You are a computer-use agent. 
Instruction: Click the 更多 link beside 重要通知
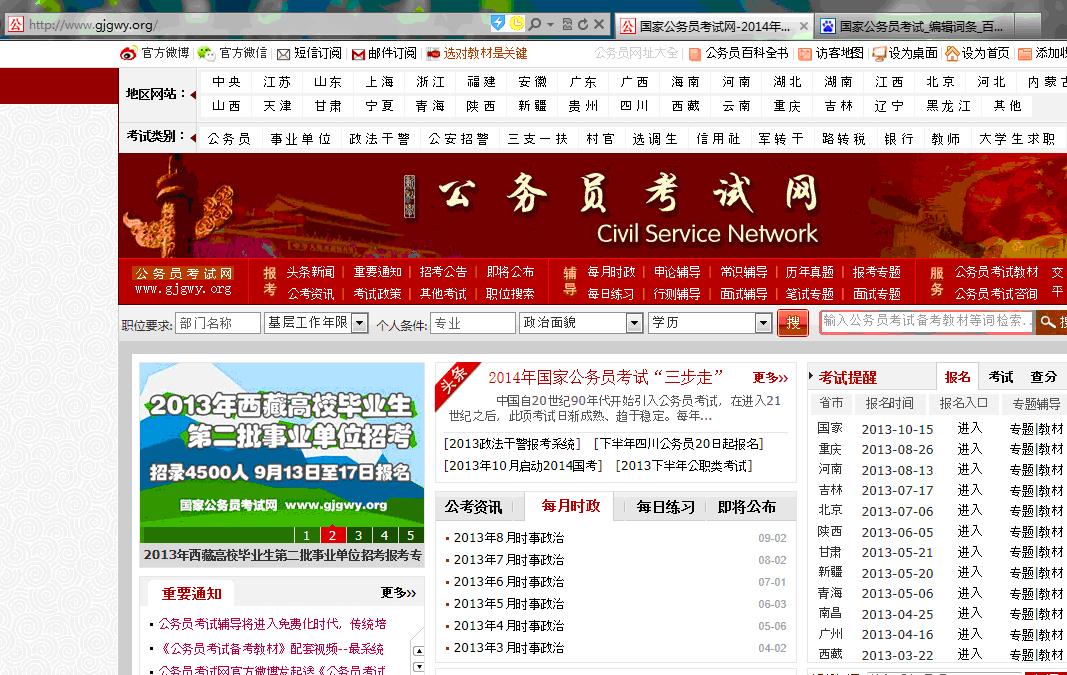395,593
